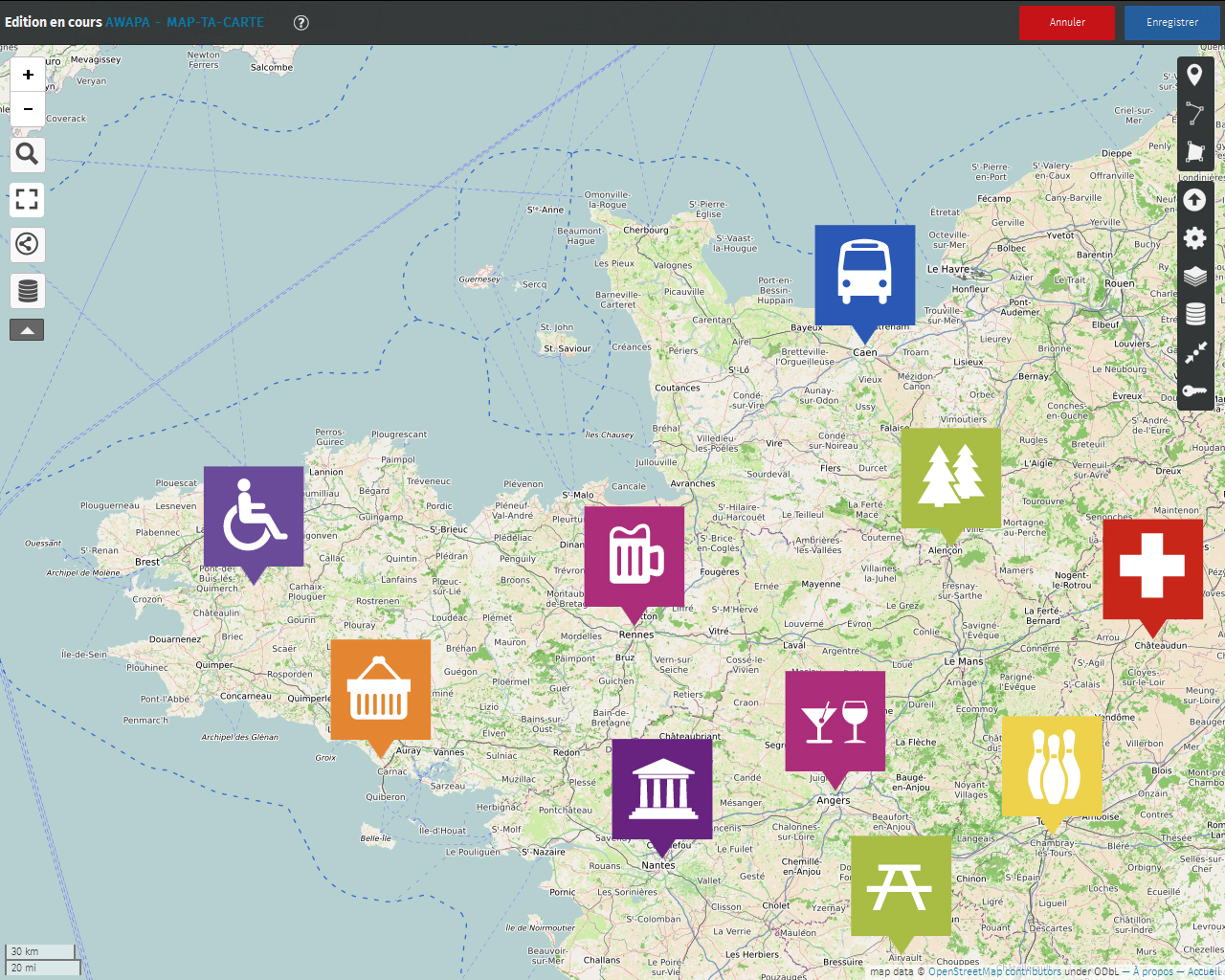Cancel editing with the Annuler button
The width and height of the screenshot is (1225, 980).
1067,22
